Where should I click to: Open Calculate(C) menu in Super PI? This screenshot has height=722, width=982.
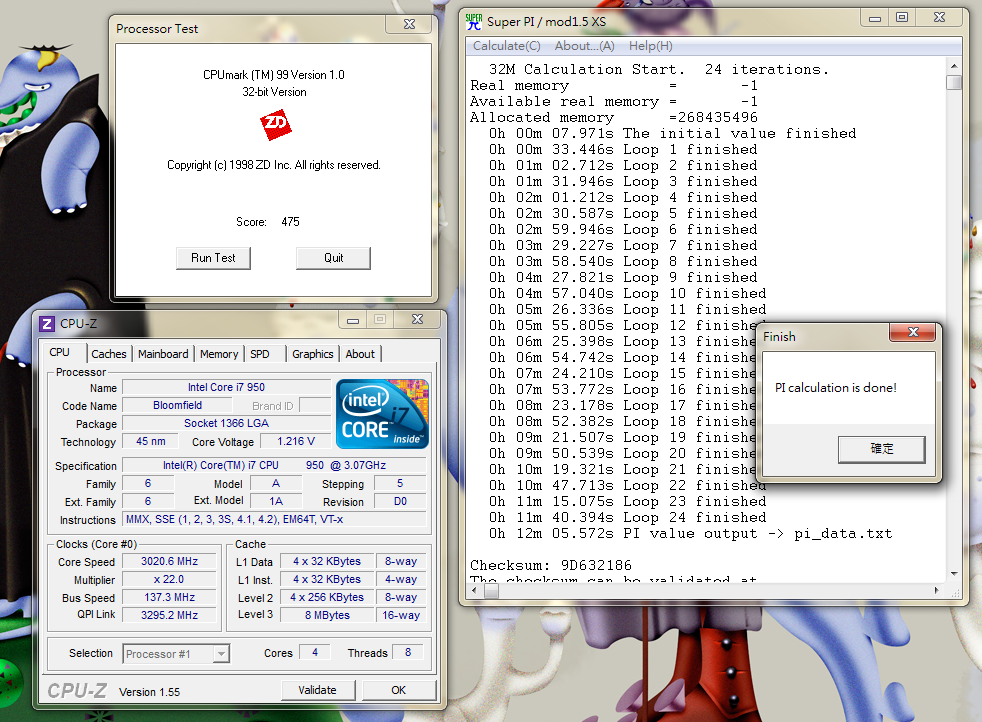(x=507, y=46)
